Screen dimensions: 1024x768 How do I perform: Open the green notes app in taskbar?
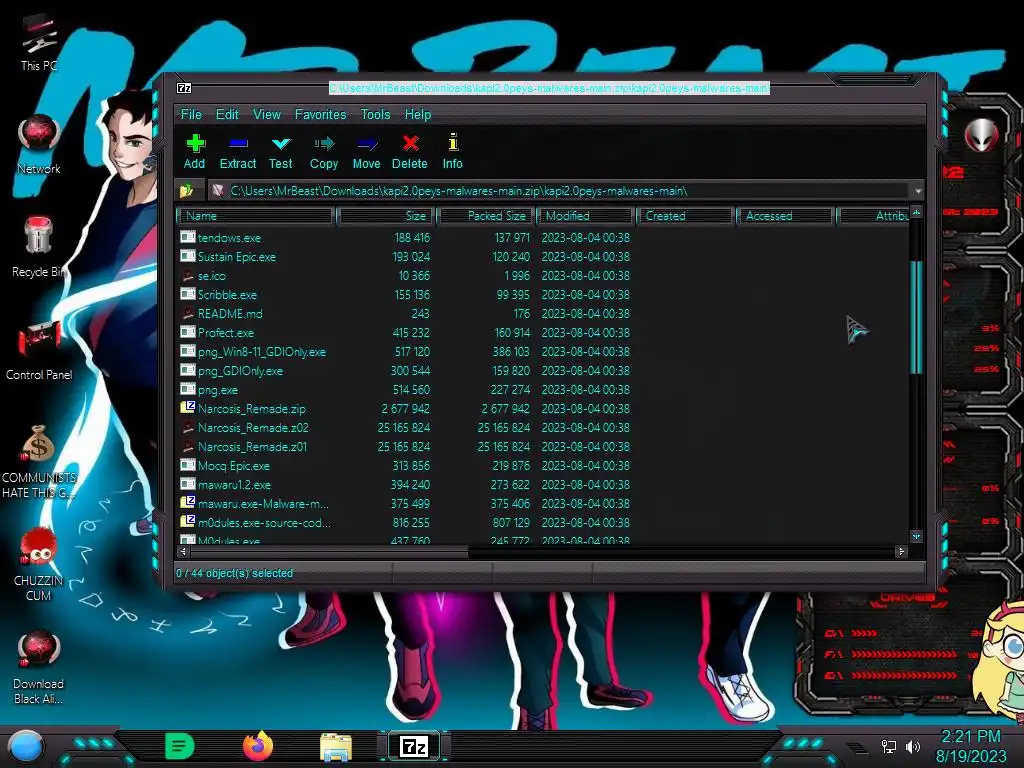coord(180,746)
